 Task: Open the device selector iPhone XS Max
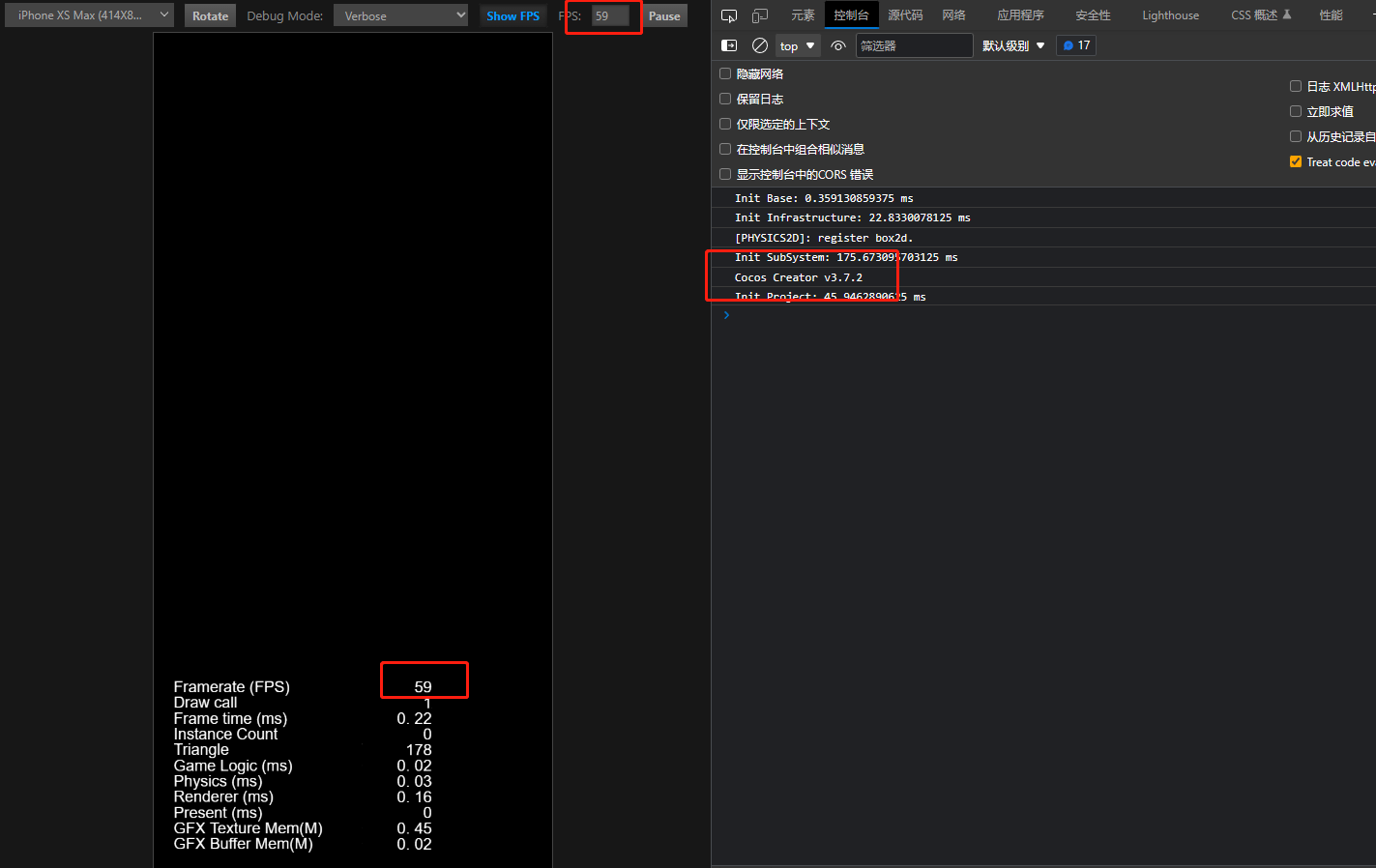click(89, 15)
